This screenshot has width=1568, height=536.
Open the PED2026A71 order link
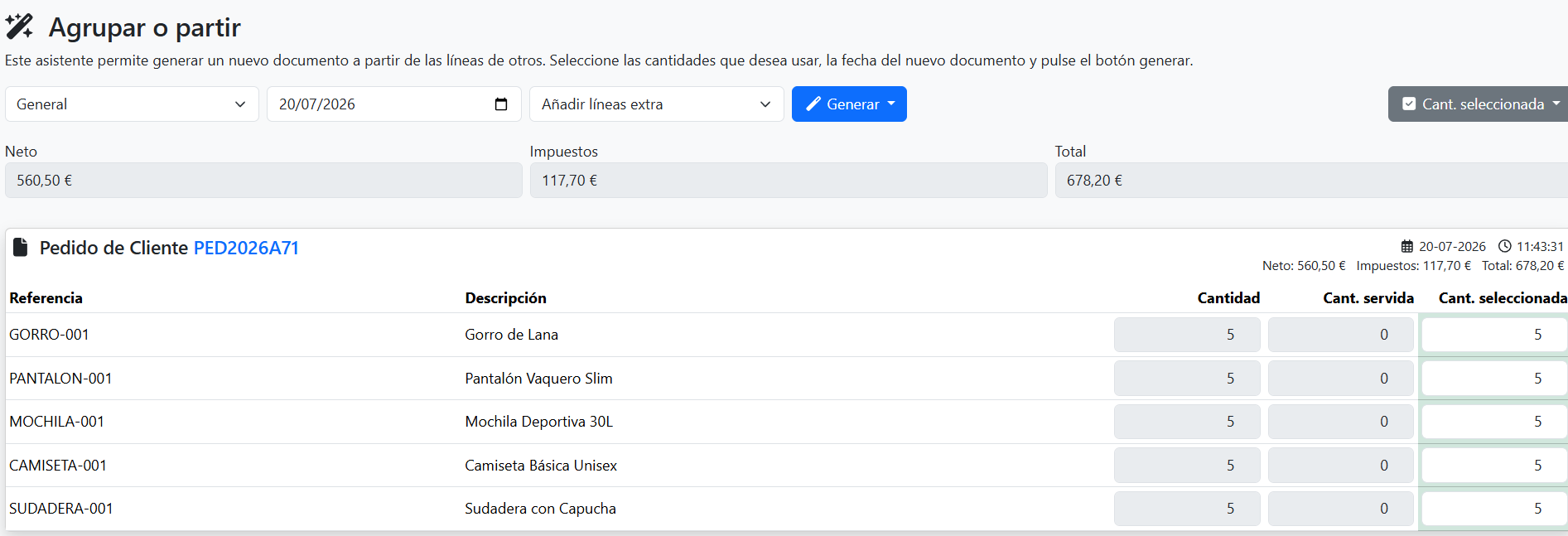(246, 248)
